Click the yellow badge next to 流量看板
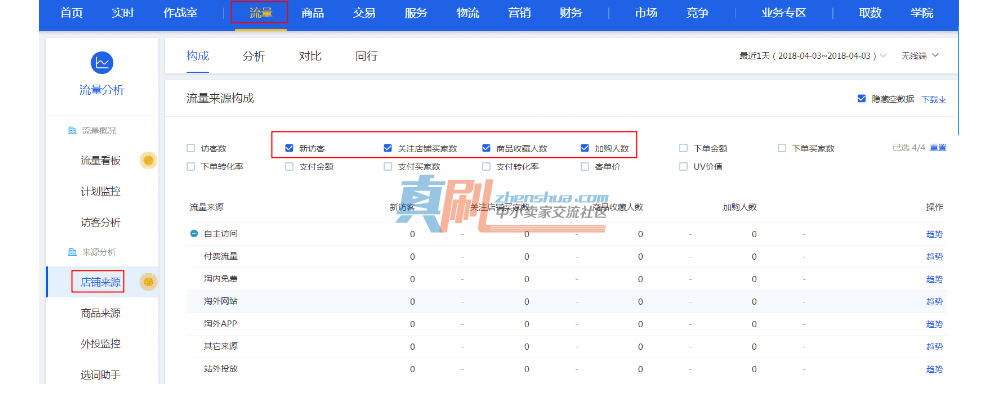This screenshot has height=408, width=1007. (x=148, y=160)
